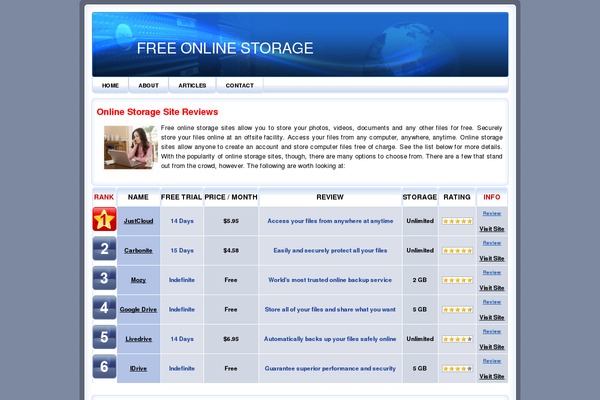Click the rank 2 badge icon
Screen dimensions: 600x400
click(104, 248)
